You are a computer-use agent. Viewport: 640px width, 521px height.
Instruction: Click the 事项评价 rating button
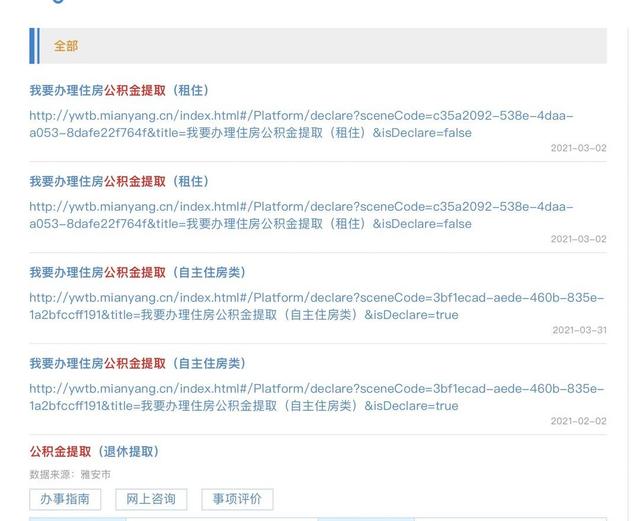click(x=238, y=499)
